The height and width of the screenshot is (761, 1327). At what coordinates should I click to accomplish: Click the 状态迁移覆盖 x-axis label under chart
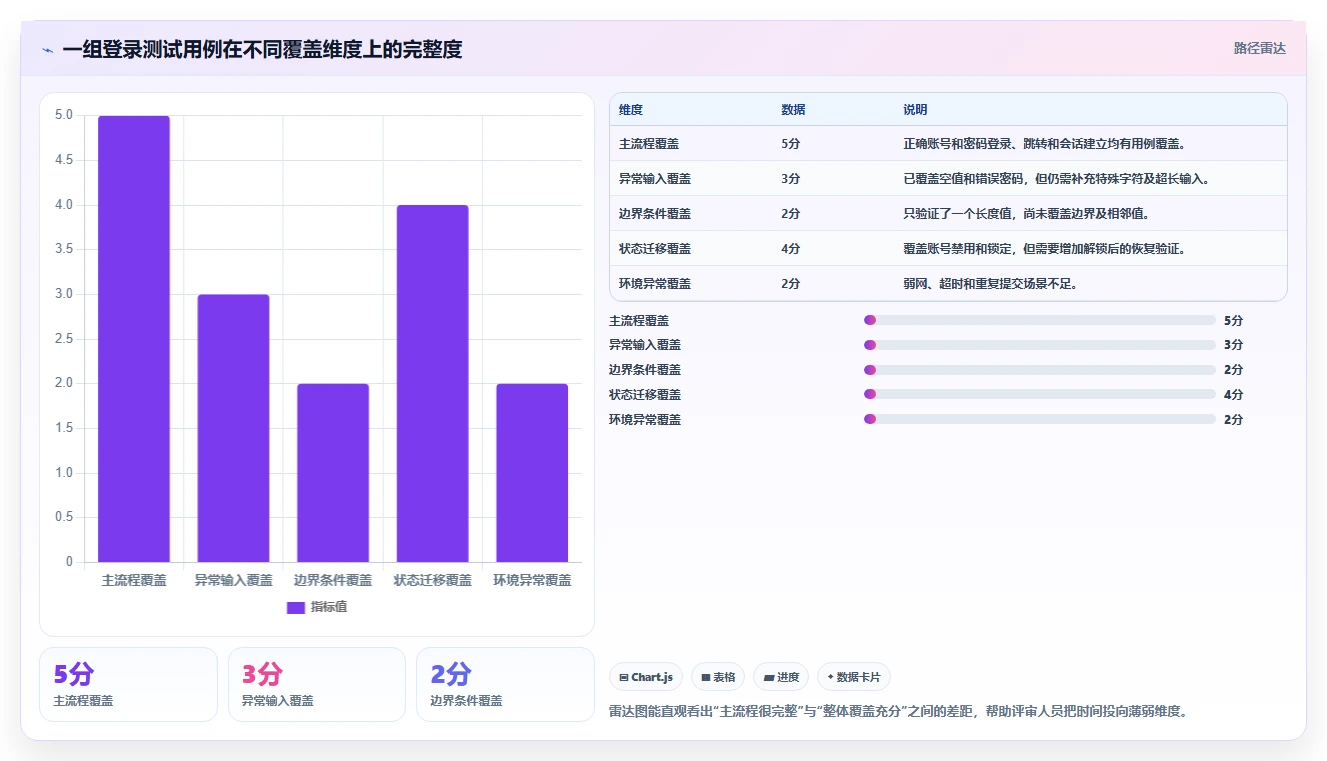point(432,580)
